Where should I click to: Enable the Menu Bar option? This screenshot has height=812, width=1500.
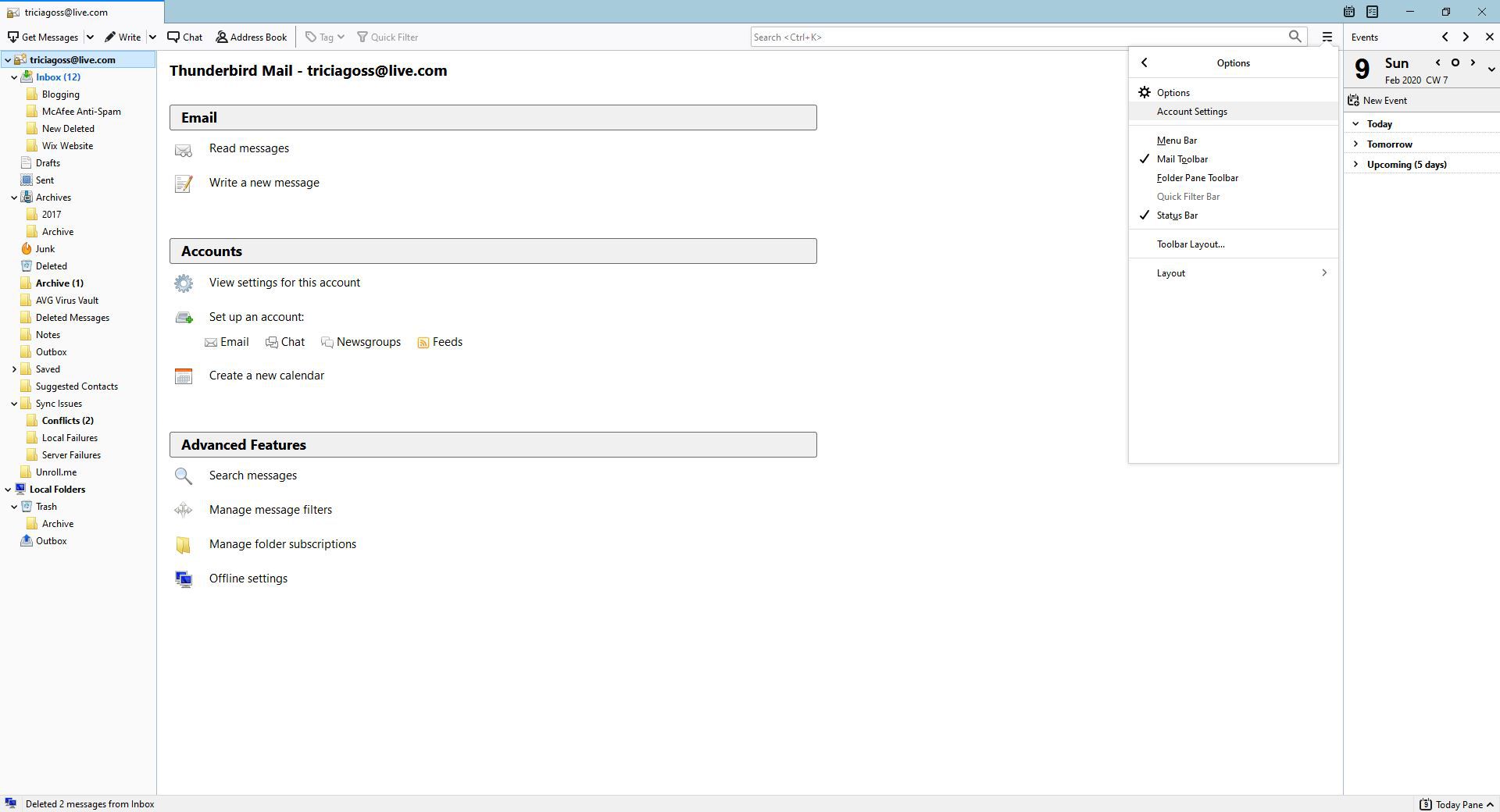pyautogui.click(x=1233, y=140)
